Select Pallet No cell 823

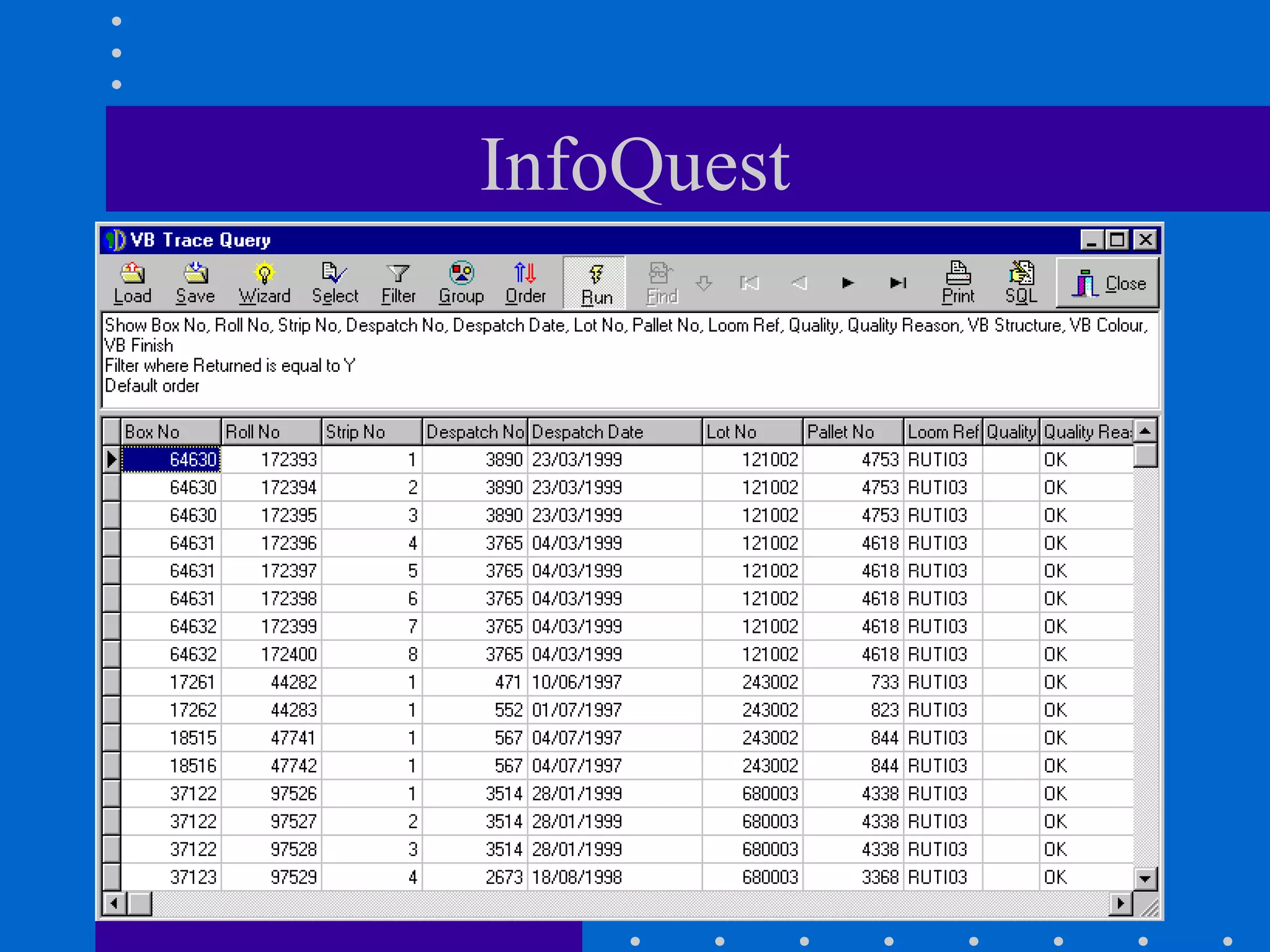[x=853, y=710]
